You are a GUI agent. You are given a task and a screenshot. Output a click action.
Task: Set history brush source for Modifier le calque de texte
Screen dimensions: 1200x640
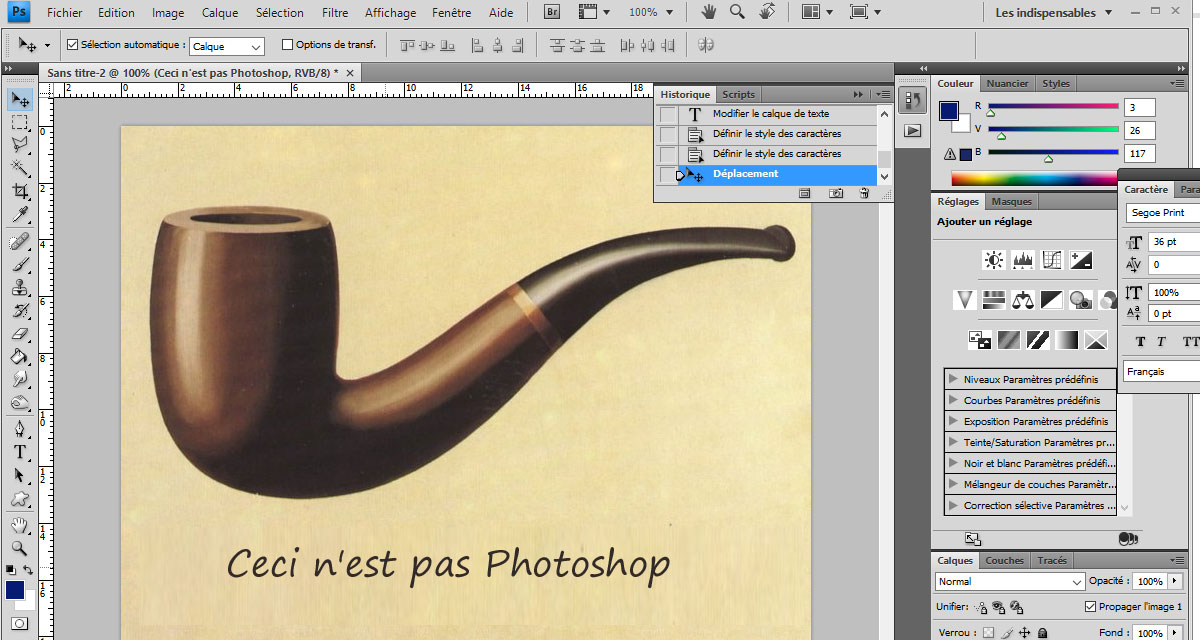pos(668,114)
